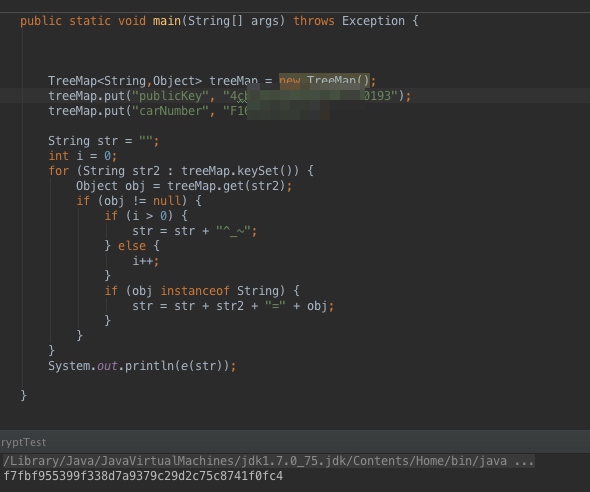Click 'TreeMap<String,Object>' type declaration
590x492 pixels.
point(125,81)
